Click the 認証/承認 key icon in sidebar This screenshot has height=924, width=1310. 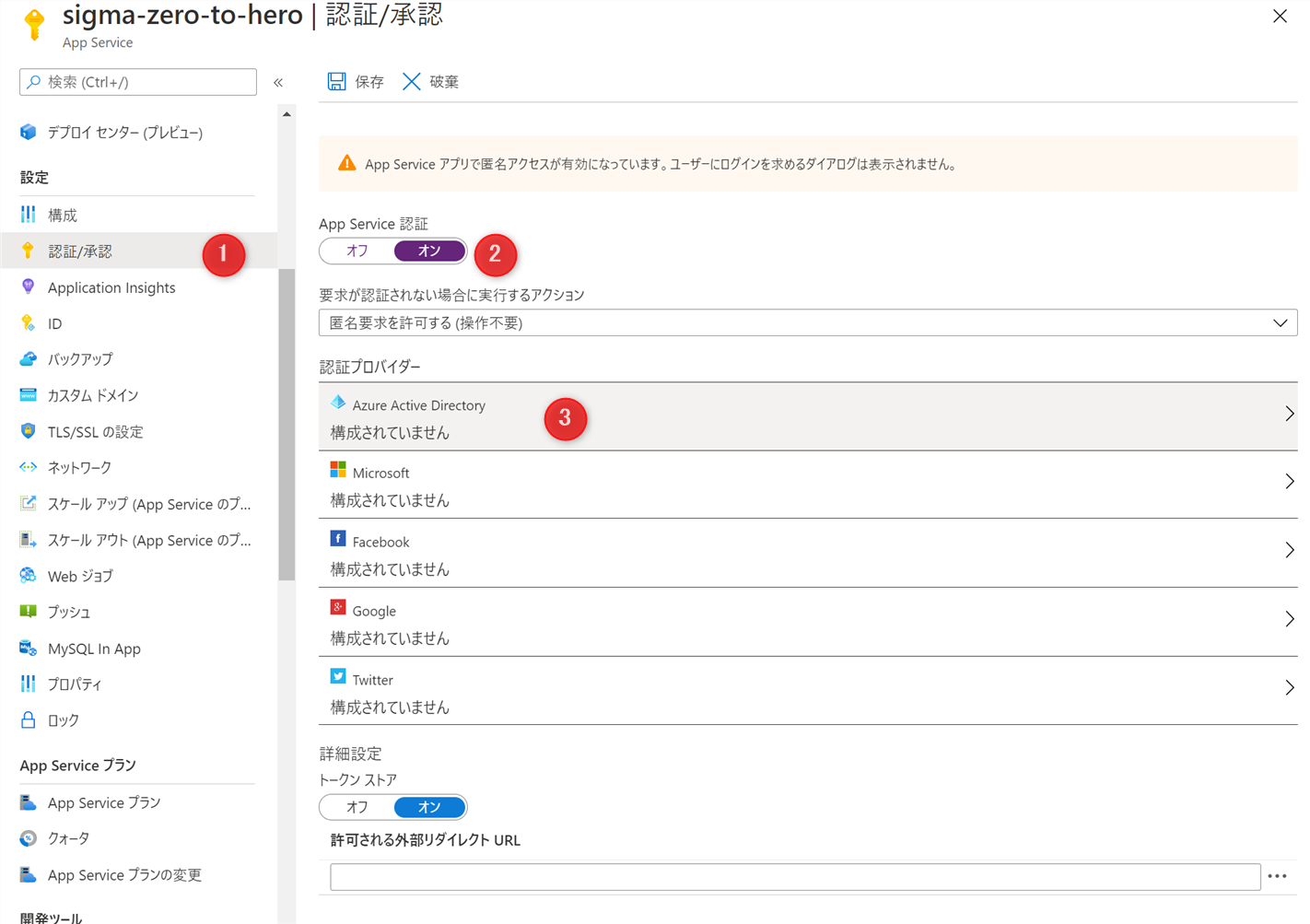29,251
